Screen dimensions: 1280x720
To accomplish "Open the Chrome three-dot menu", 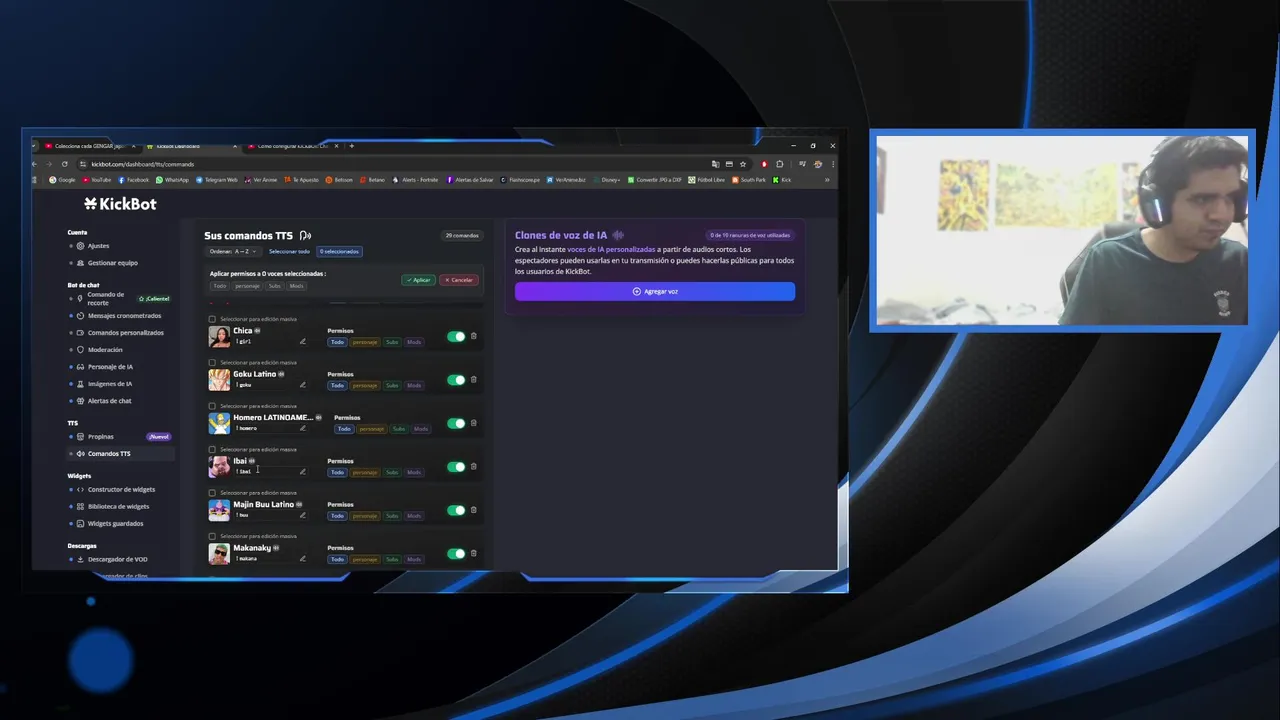I will point(832,164).
